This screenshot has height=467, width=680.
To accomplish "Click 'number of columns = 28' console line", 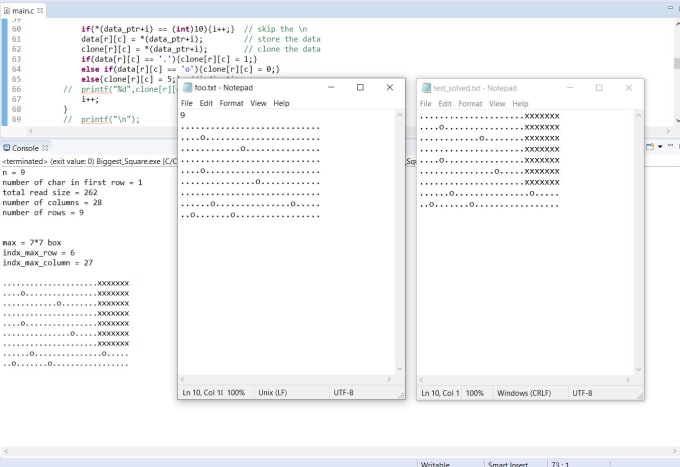I will 52,202.
